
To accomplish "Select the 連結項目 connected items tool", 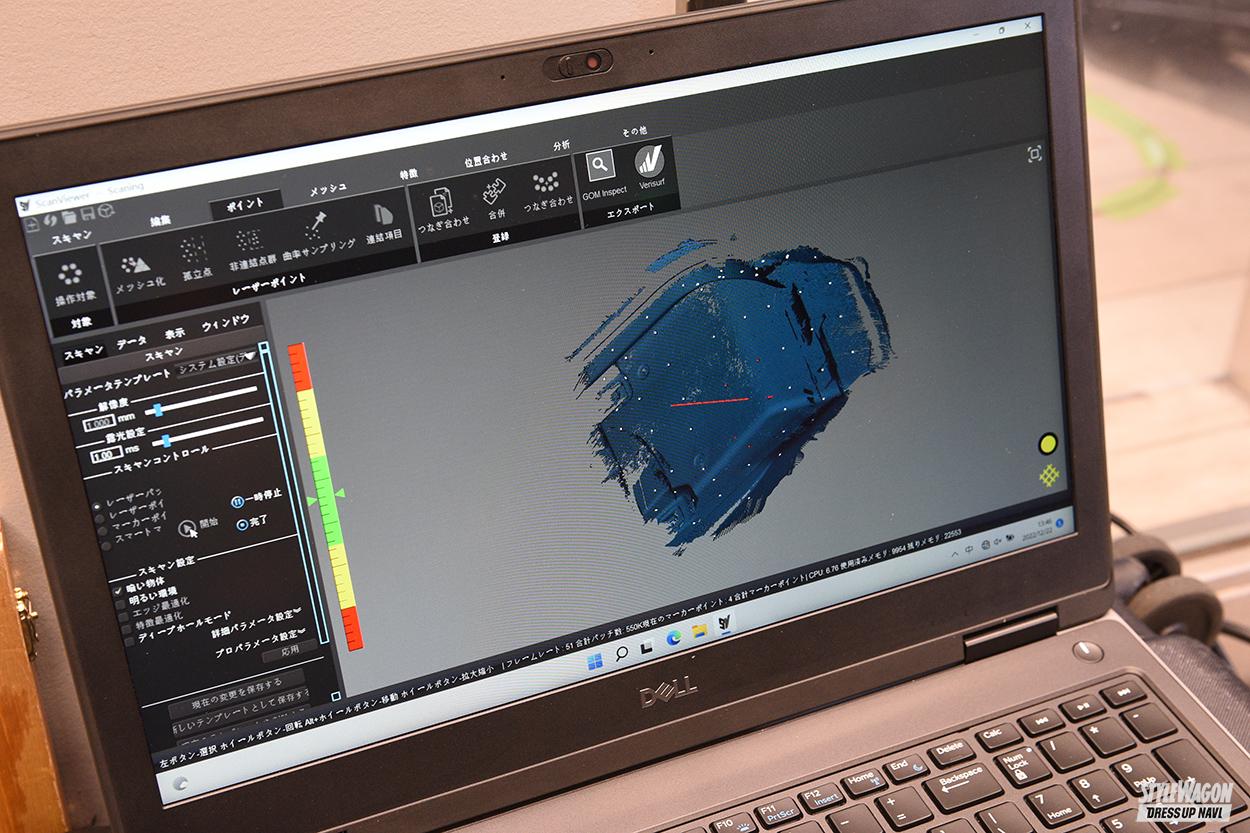I will 383,216.
